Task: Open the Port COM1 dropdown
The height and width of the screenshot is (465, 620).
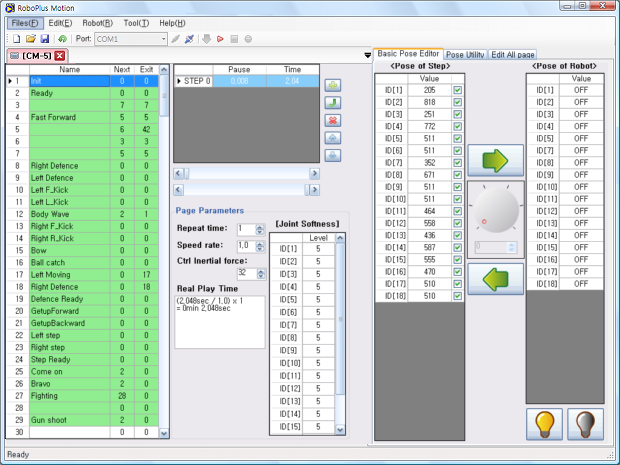Action: point(162,39)
